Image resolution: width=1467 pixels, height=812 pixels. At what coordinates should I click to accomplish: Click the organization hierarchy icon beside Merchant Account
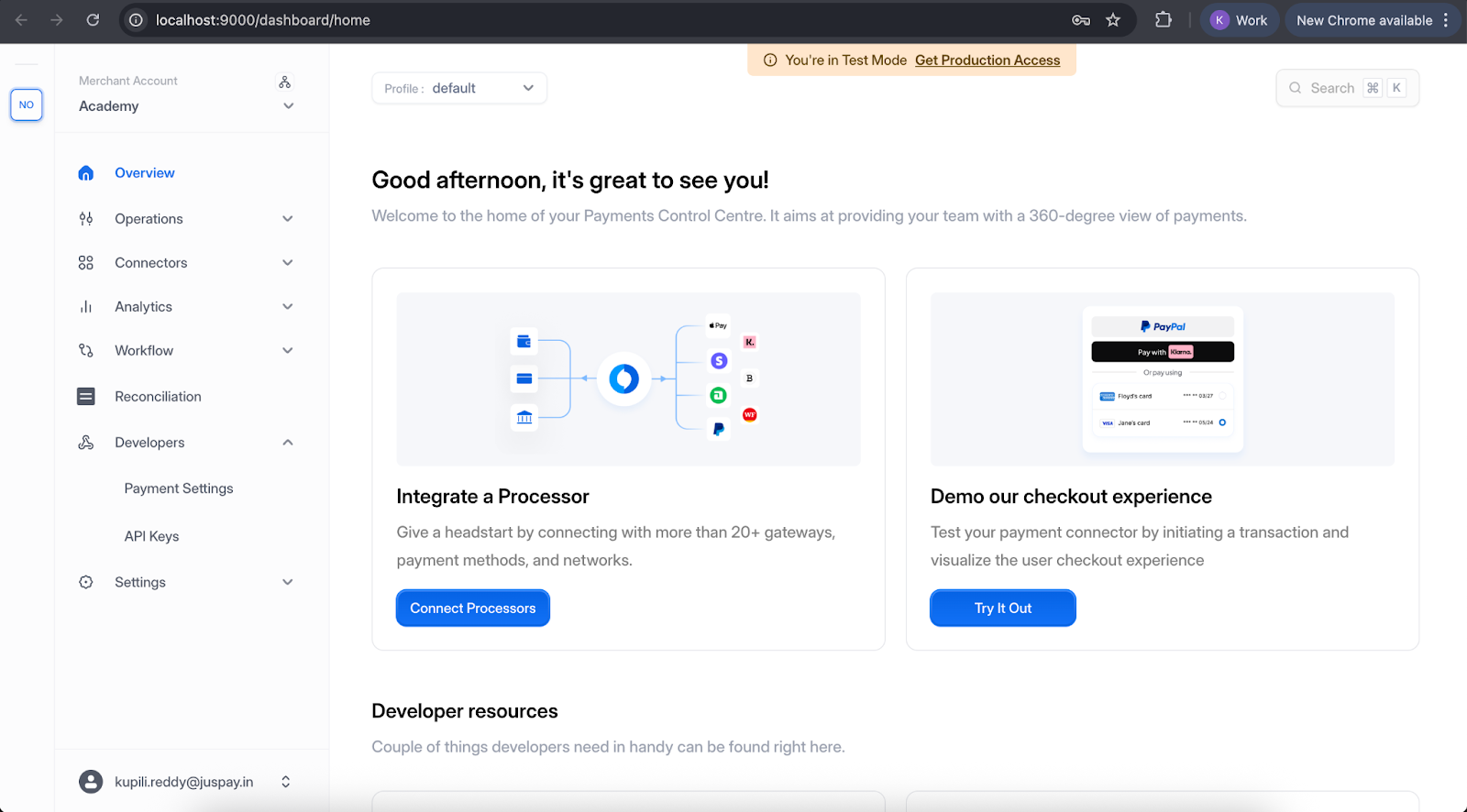coord(285,82)
